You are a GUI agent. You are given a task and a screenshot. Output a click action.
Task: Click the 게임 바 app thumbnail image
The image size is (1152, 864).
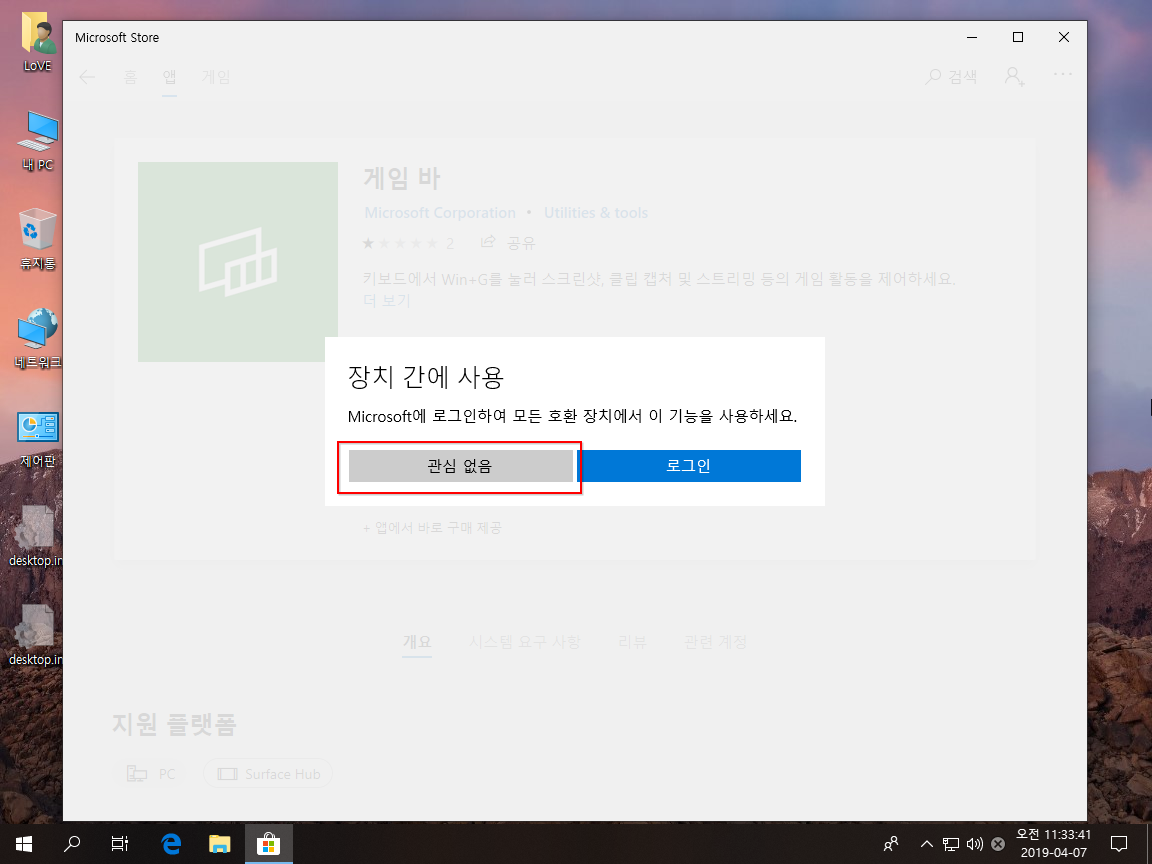pyautogui.click(x=238, y=262)
